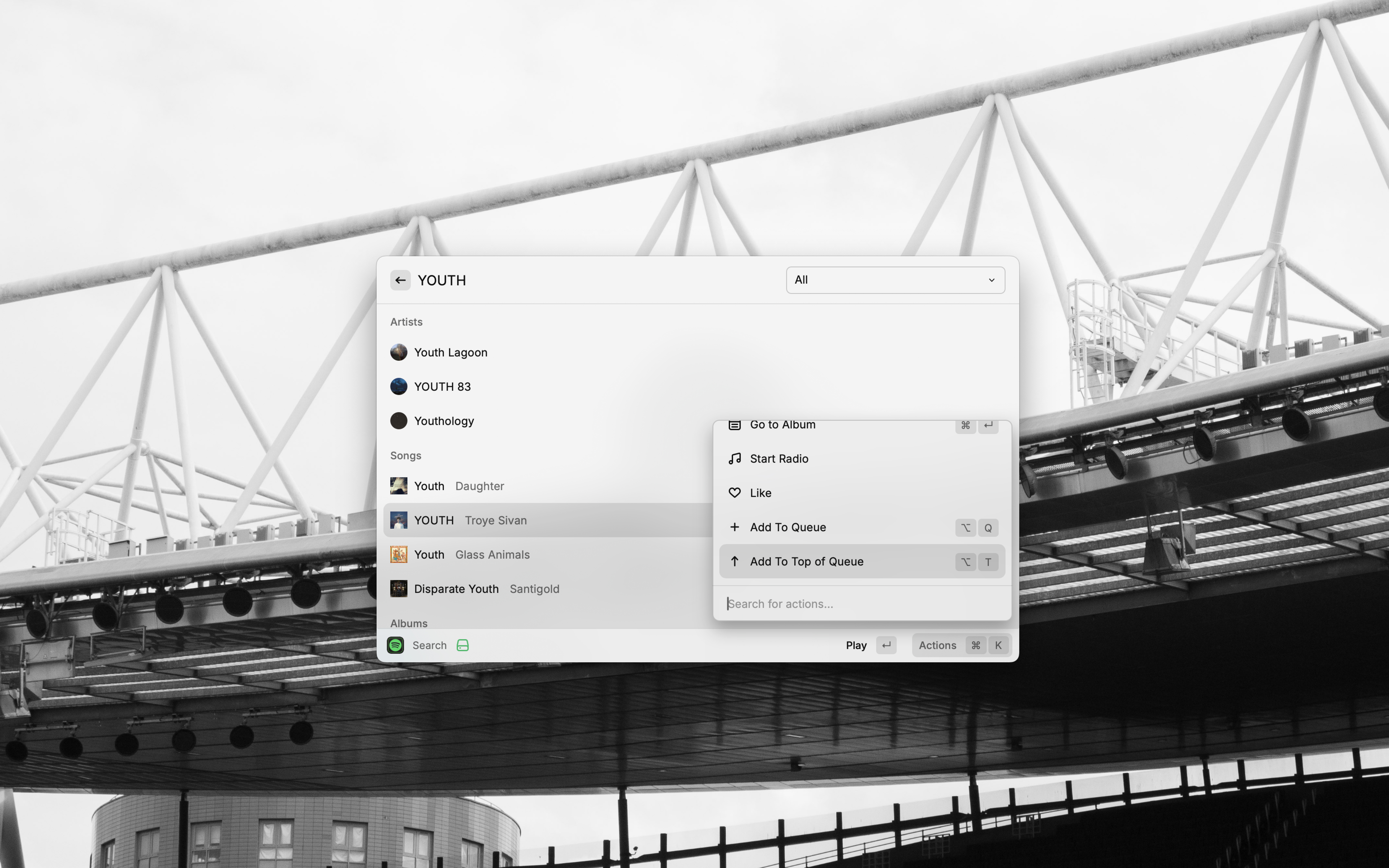Select Disparate Youth by Santigold

pos(456,589)
